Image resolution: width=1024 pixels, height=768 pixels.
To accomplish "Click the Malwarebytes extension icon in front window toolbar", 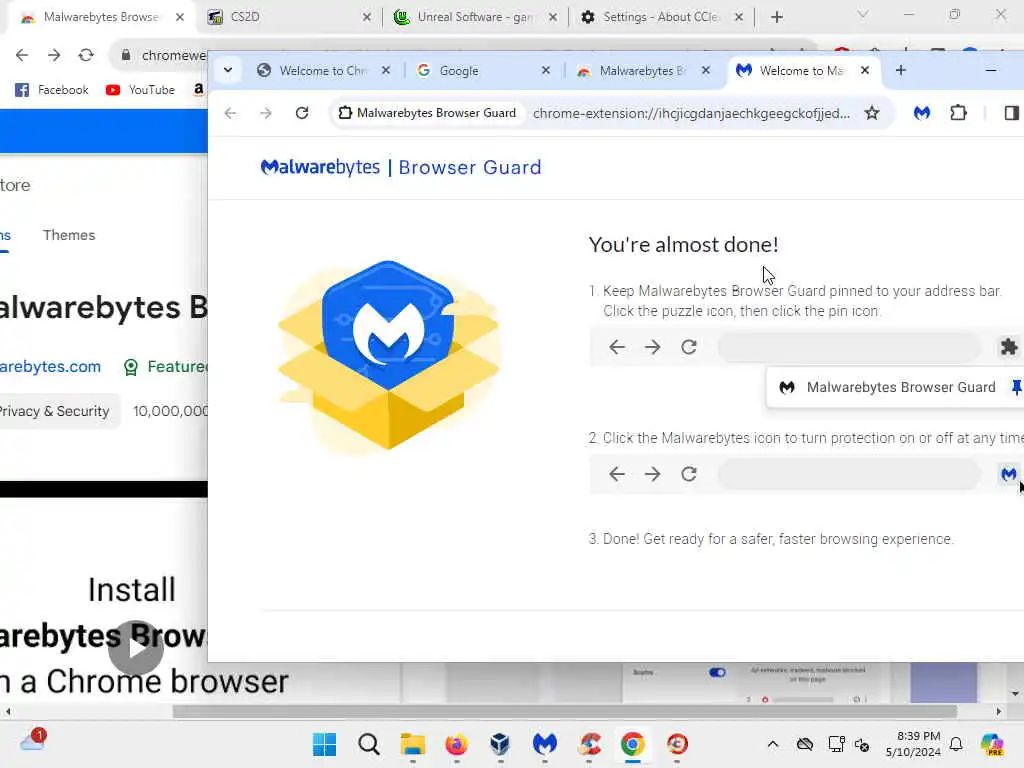I will 921,113.
